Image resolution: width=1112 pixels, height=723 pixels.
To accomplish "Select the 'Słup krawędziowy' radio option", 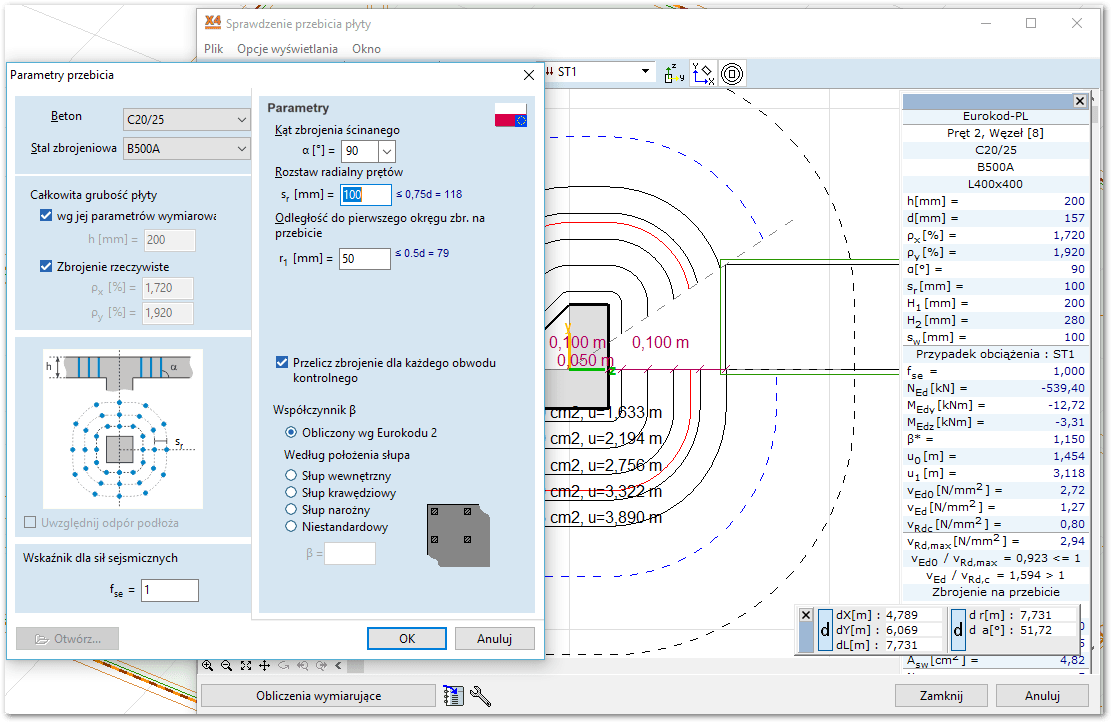I will coord(292,493).
